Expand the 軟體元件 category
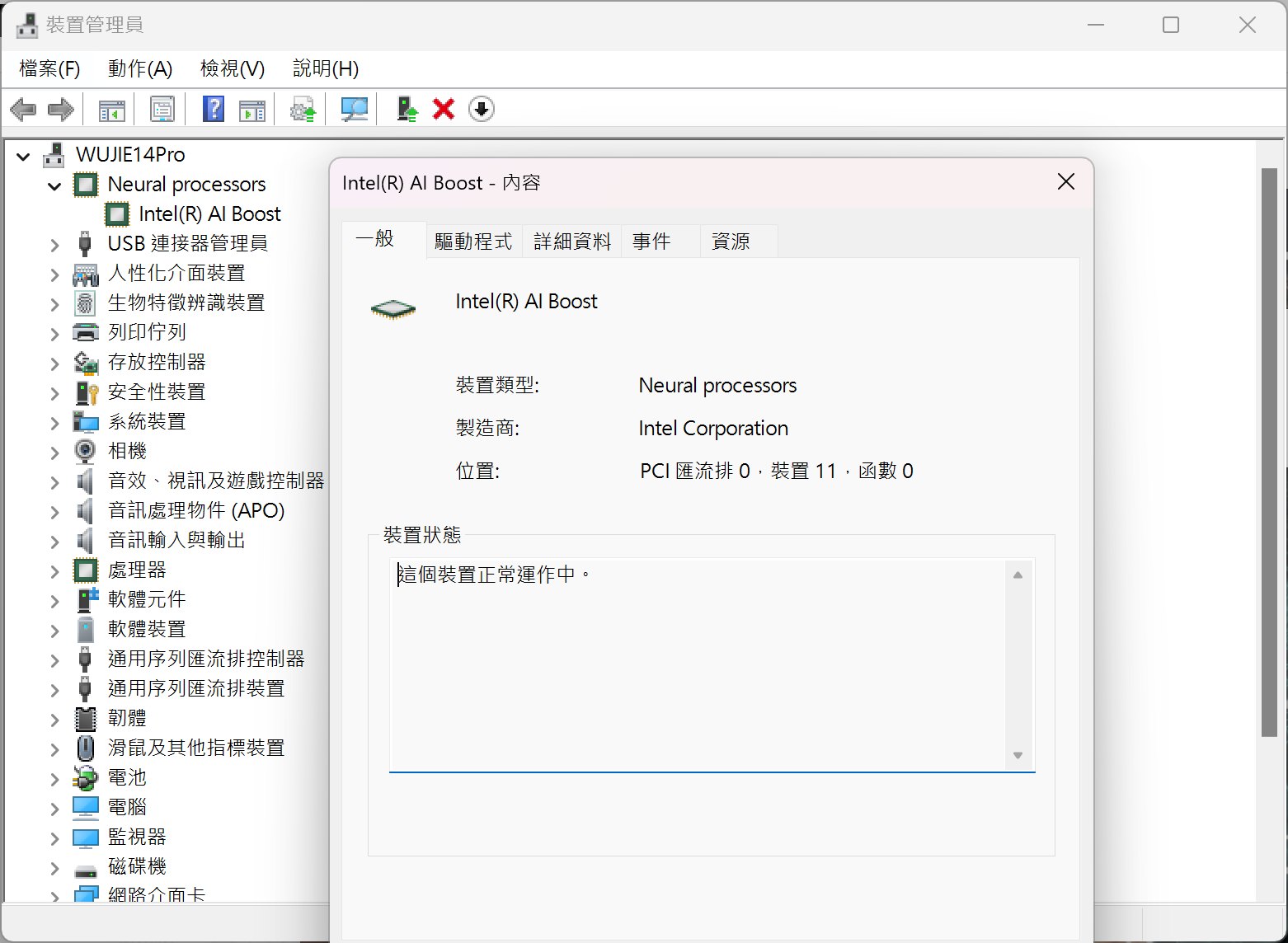The image size is (1288, 943). (54, 601)
